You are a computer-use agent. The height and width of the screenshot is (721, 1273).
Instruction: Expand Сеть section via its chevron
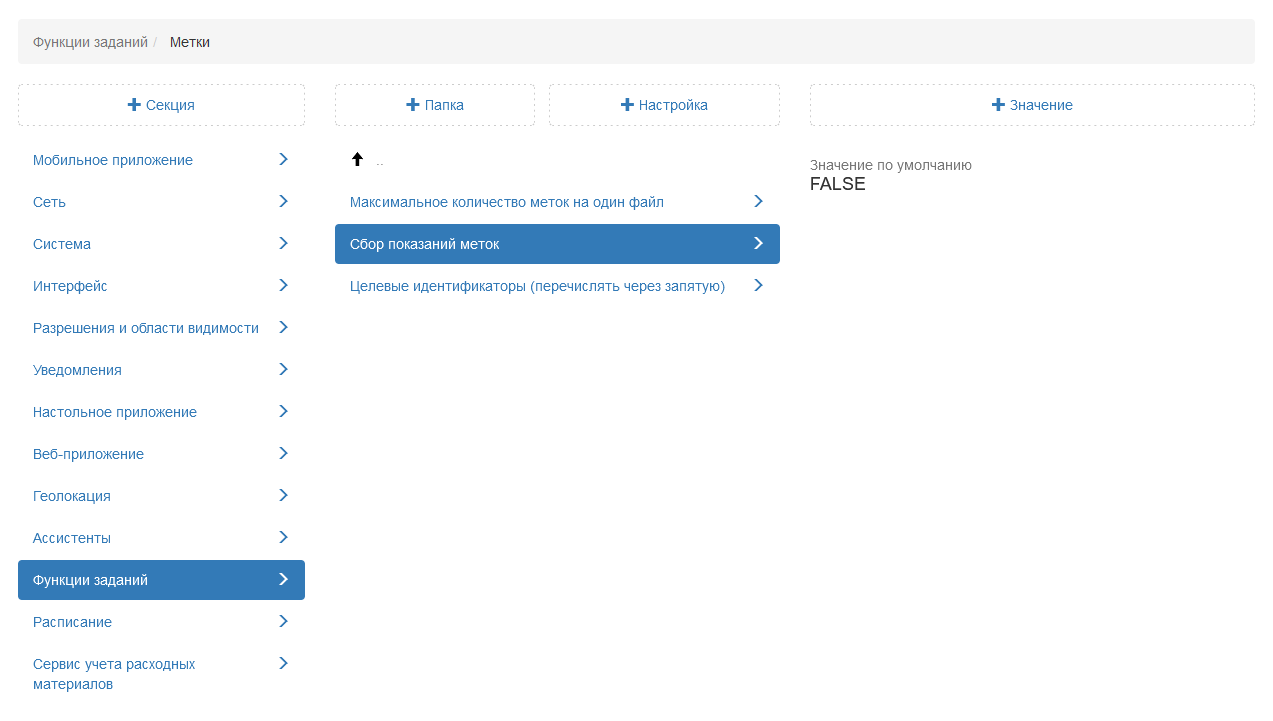click(x=283, y=201)
